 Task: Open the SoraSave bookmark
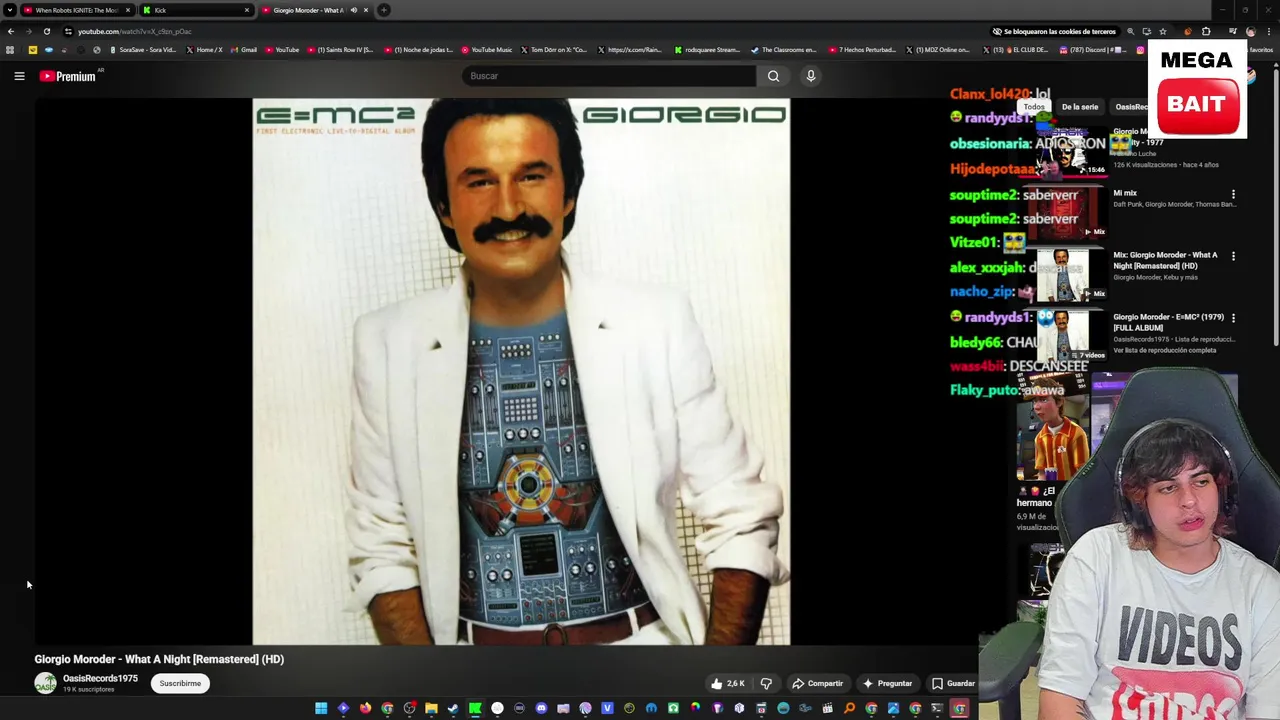142,49
